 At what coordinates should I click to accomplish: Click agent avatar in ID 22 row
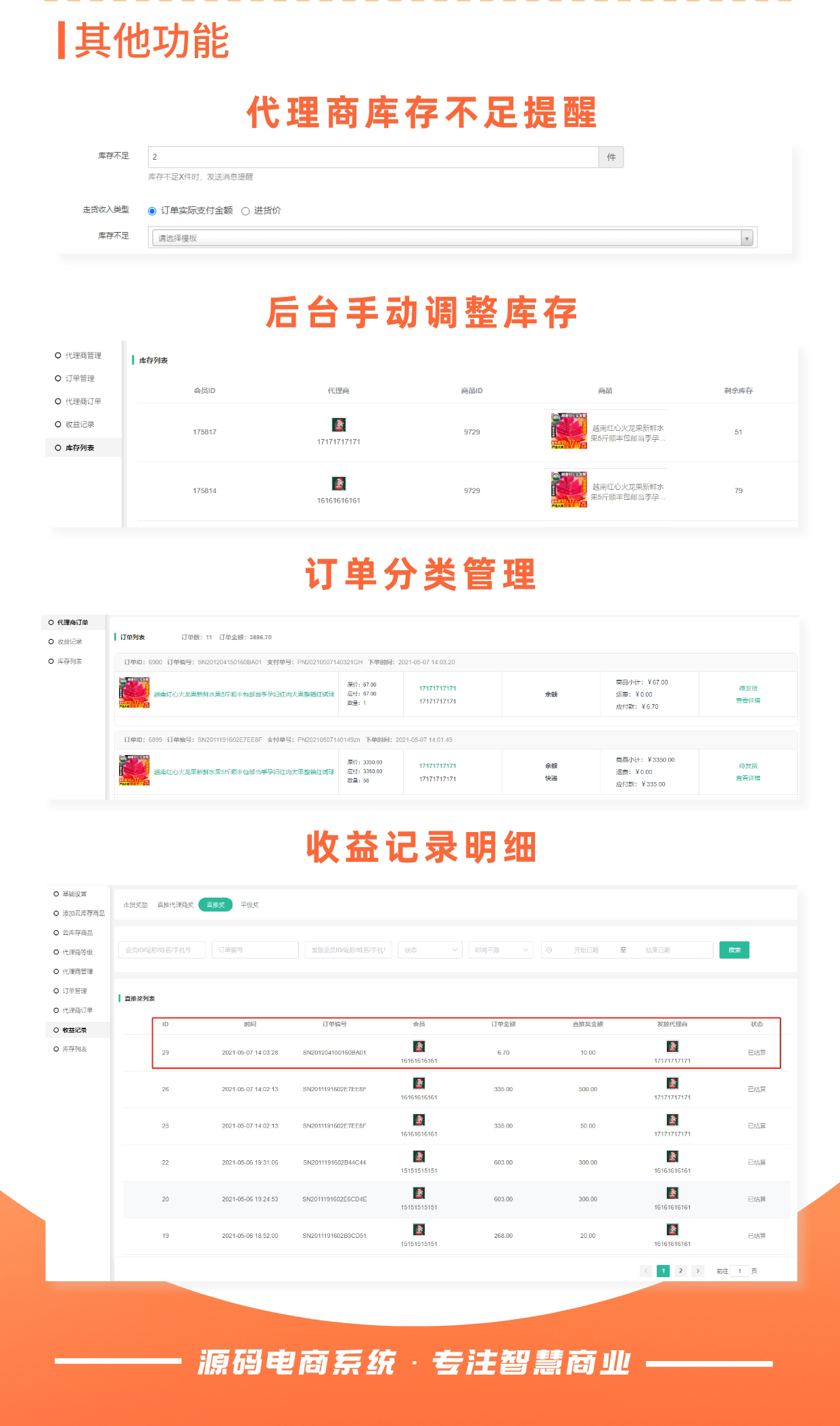click(672, 1155)
